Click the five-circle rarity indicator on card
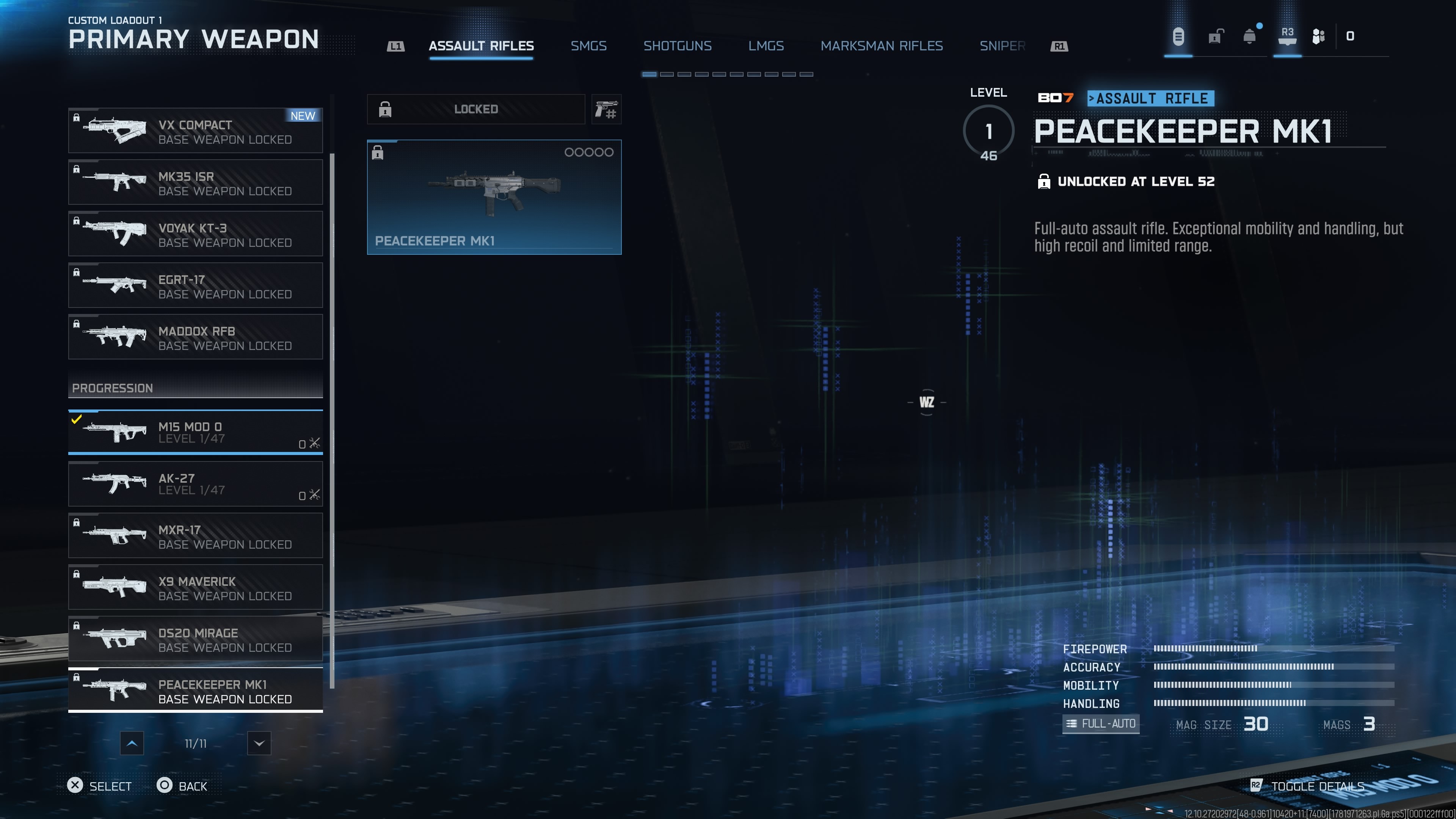The width and height of the screenshot is (1456, 819). [x=588, y=152]
